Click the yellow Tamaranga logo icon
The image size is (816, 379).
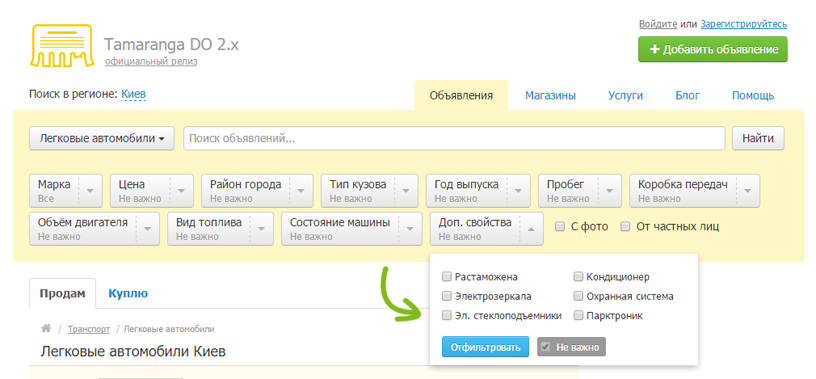click(x=62, y=45)
